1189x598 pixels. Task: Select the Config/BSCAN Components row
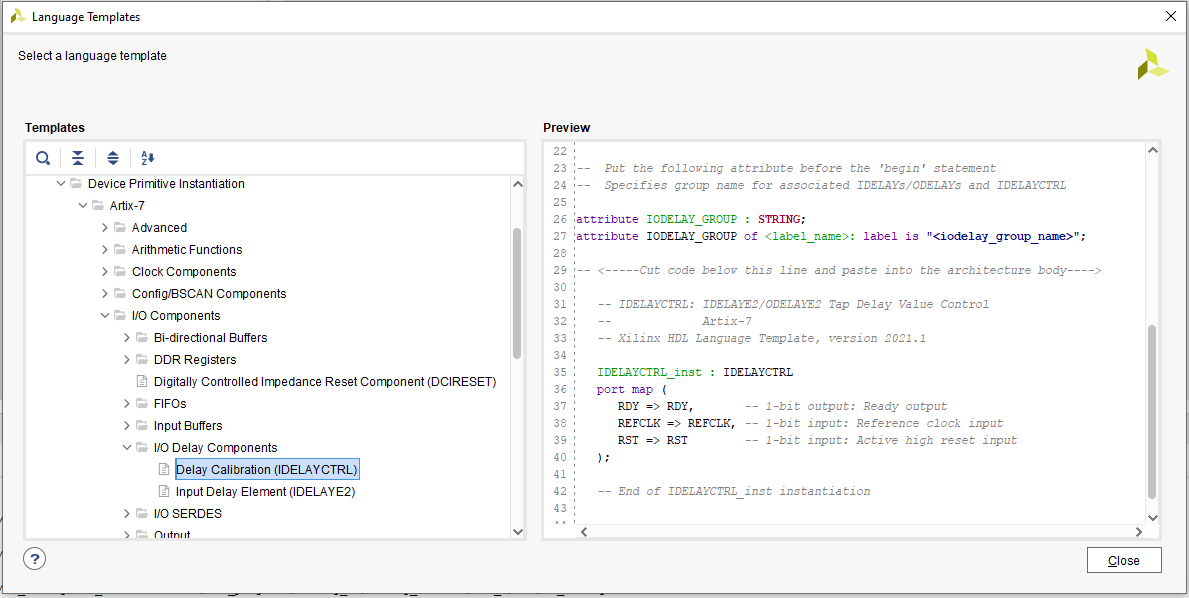pyautogui.click(x=209, y=293)
